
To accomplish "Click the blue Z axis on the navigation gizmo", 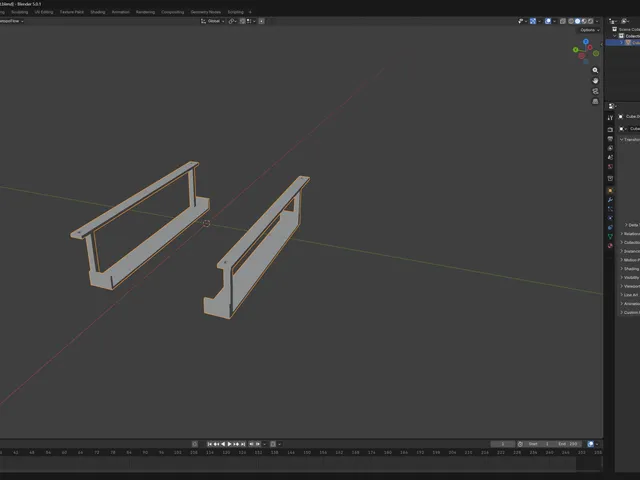I will pyautogui.click(x=586, y=42).
